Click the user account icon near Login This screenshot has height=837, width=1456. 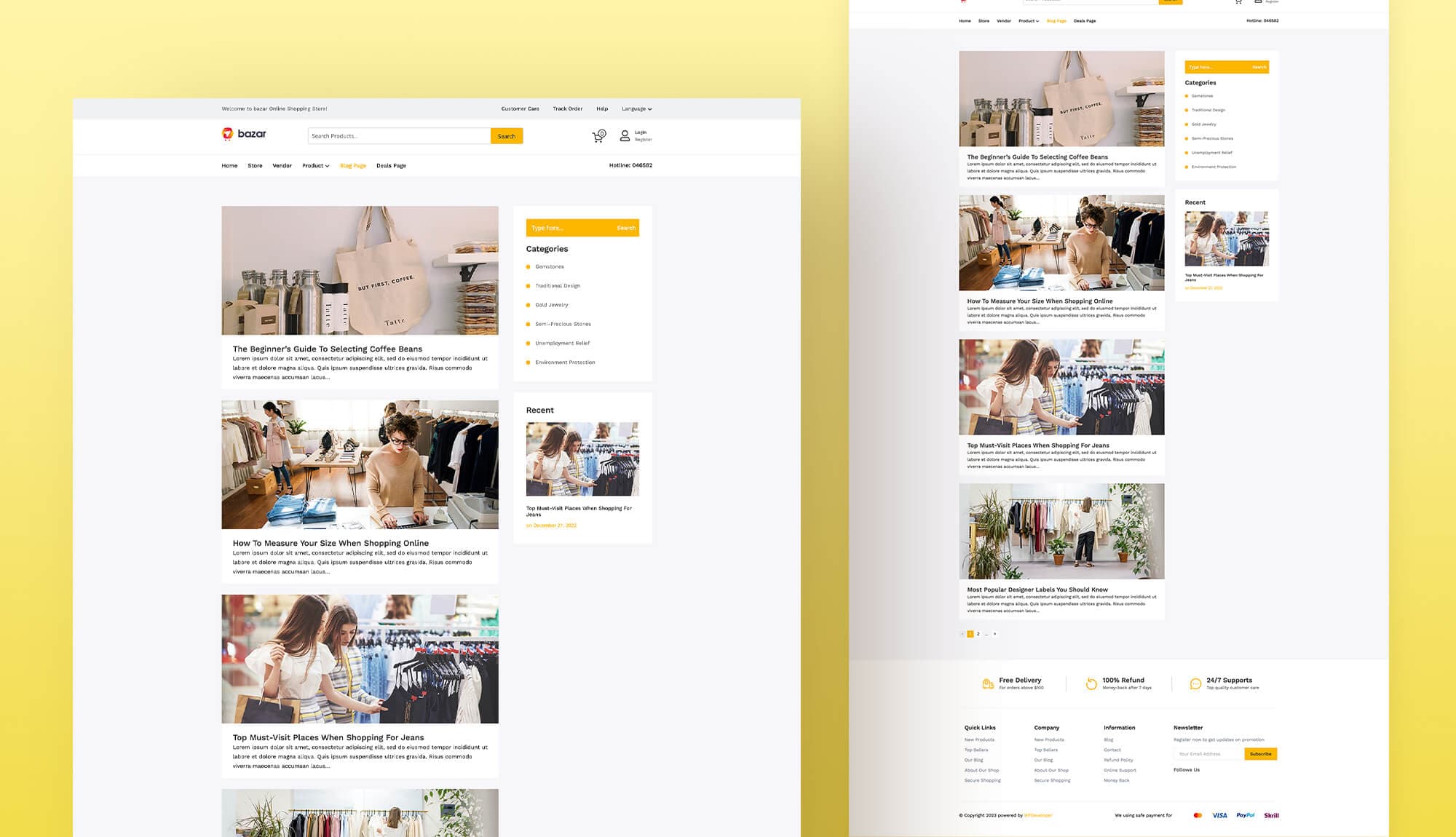[624, 135]
